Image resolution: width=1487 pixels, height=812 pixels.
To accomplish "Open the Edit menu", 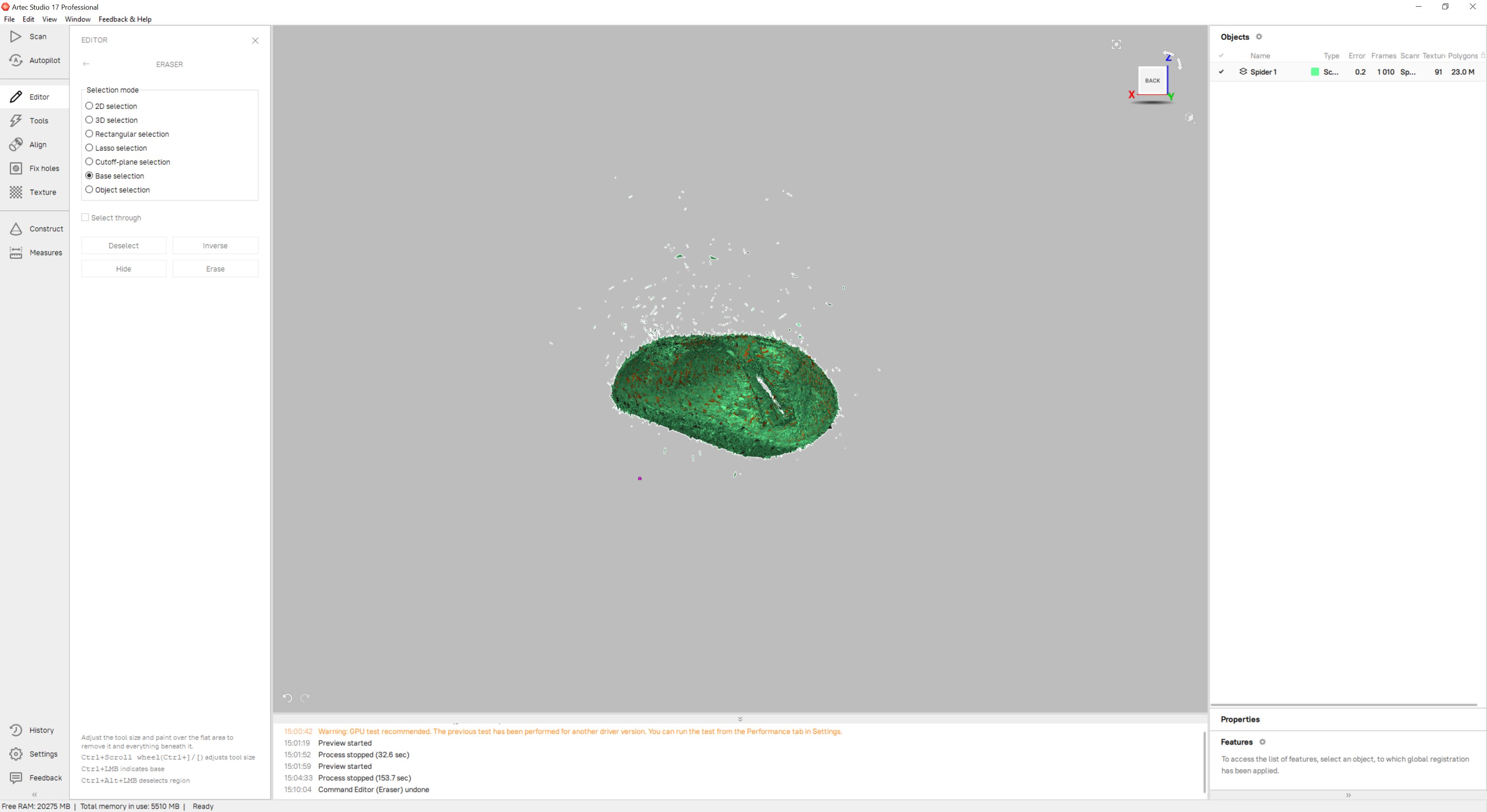I will 28,19.
